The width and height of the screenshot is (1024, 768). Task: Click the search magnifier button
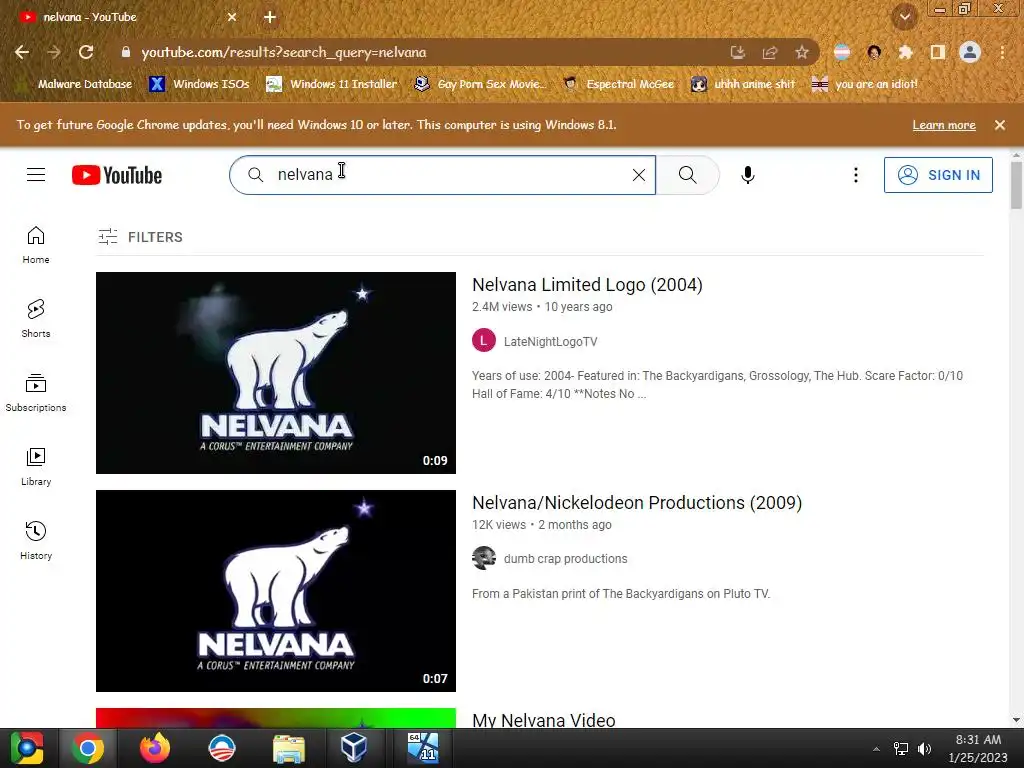(687, 175)
